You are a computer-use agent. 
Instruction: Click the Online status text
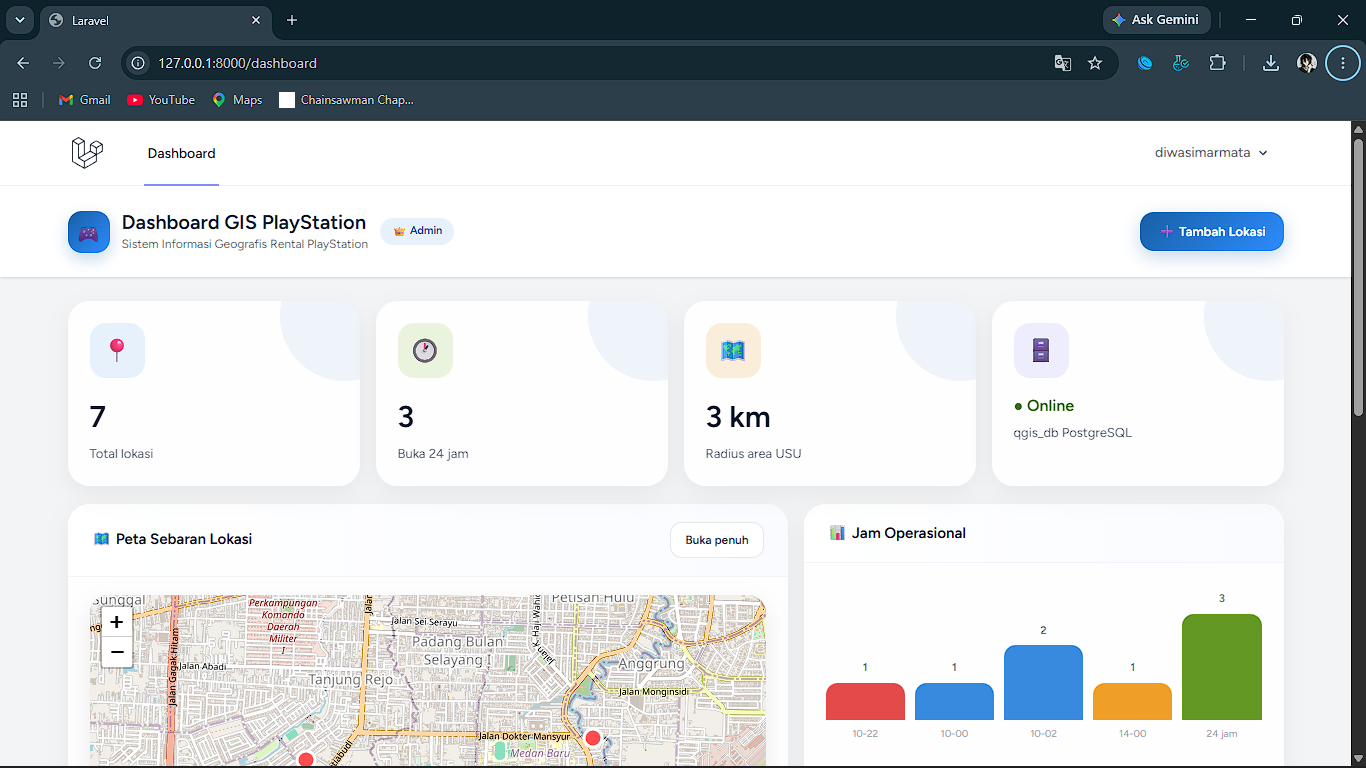click(x=1044, y=406)
